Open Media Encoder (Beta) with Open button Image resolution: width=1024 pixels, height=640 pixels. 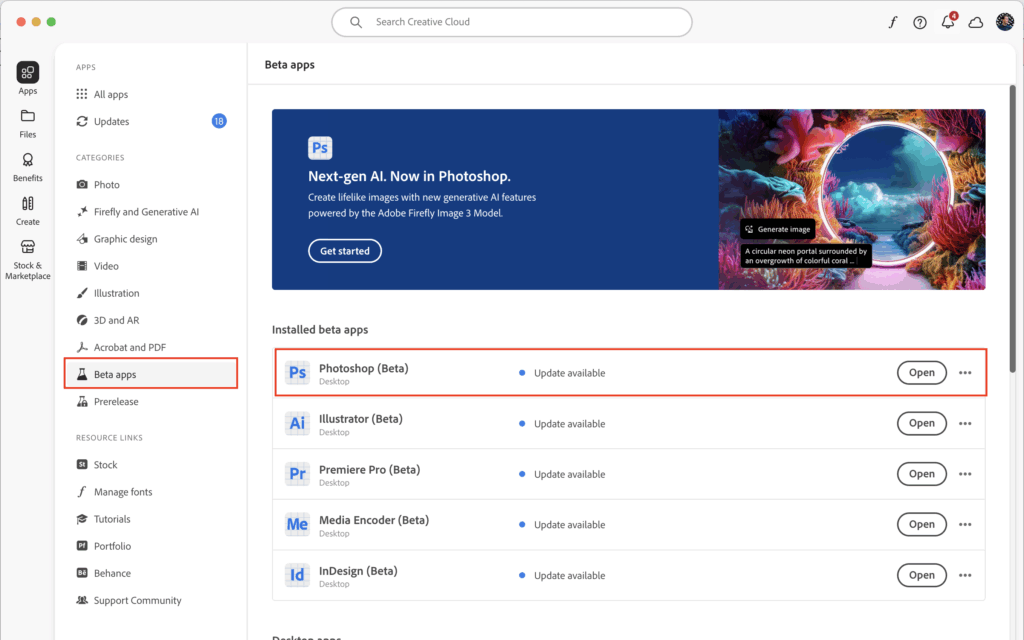pos(921,524)
